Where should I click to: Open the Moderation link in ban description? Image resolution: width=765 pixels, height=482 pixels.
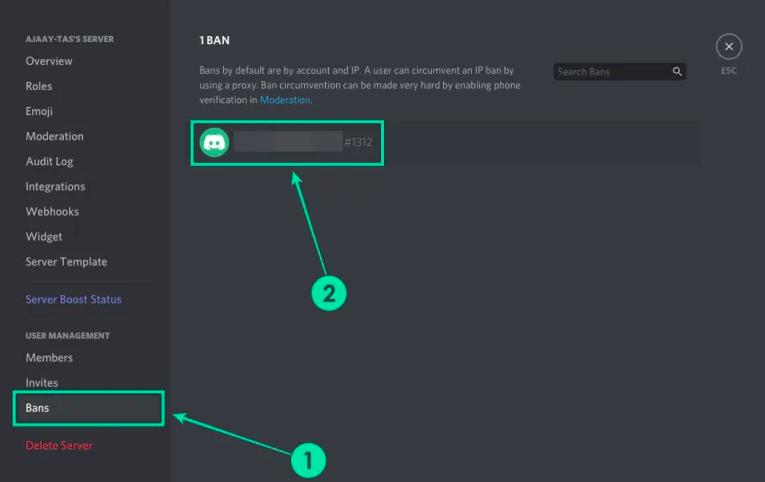coord(285,100)
